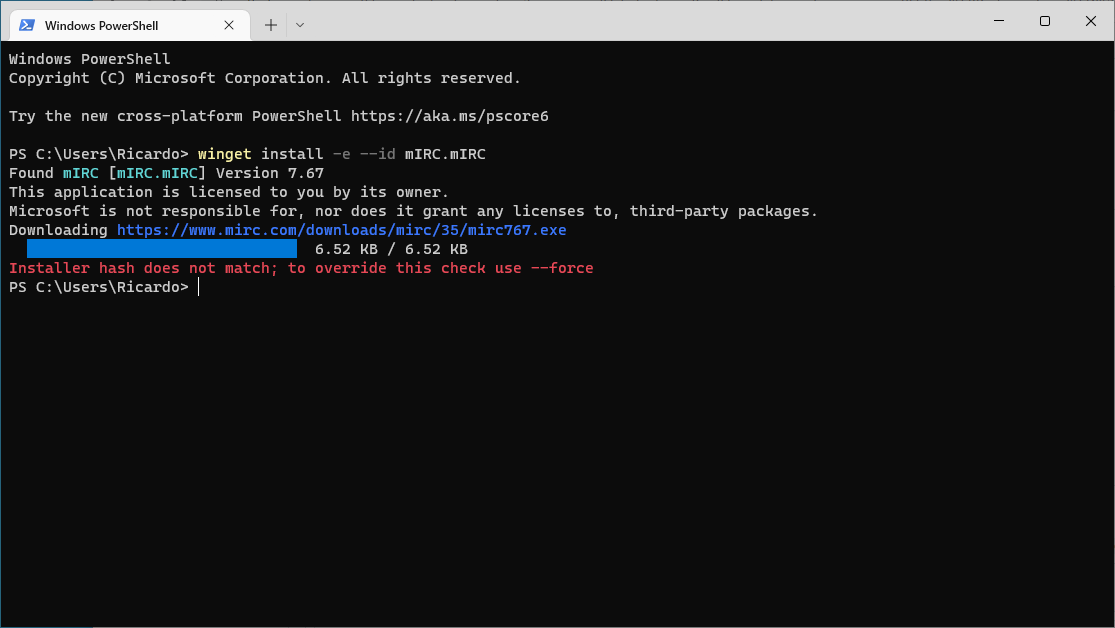The width and height of the screenshot is (1115, 628).
Task: Click empty terminal area to focus it
Action: pos(550,450)
